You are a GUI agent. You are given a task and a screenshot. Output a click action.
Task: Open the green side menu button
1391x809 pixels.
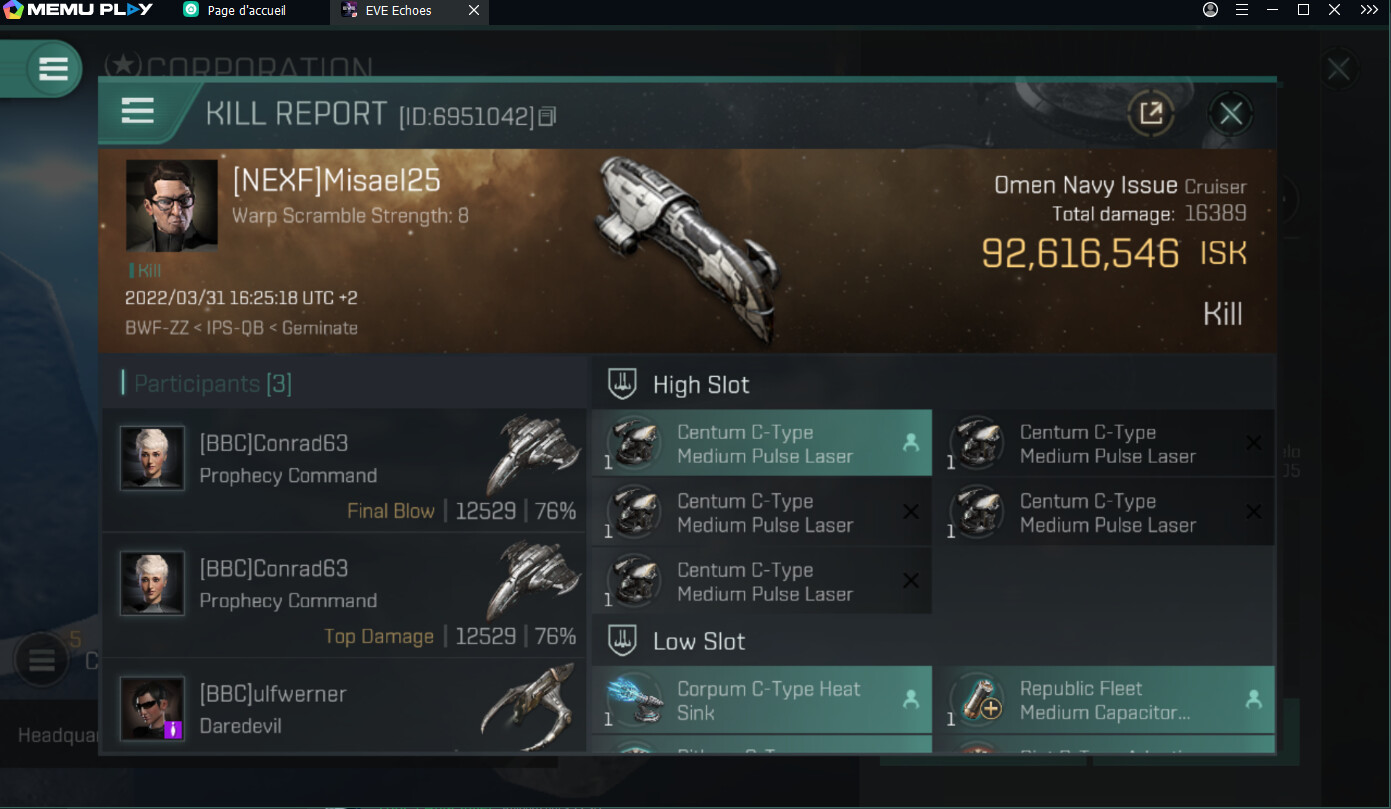point(52,69)
